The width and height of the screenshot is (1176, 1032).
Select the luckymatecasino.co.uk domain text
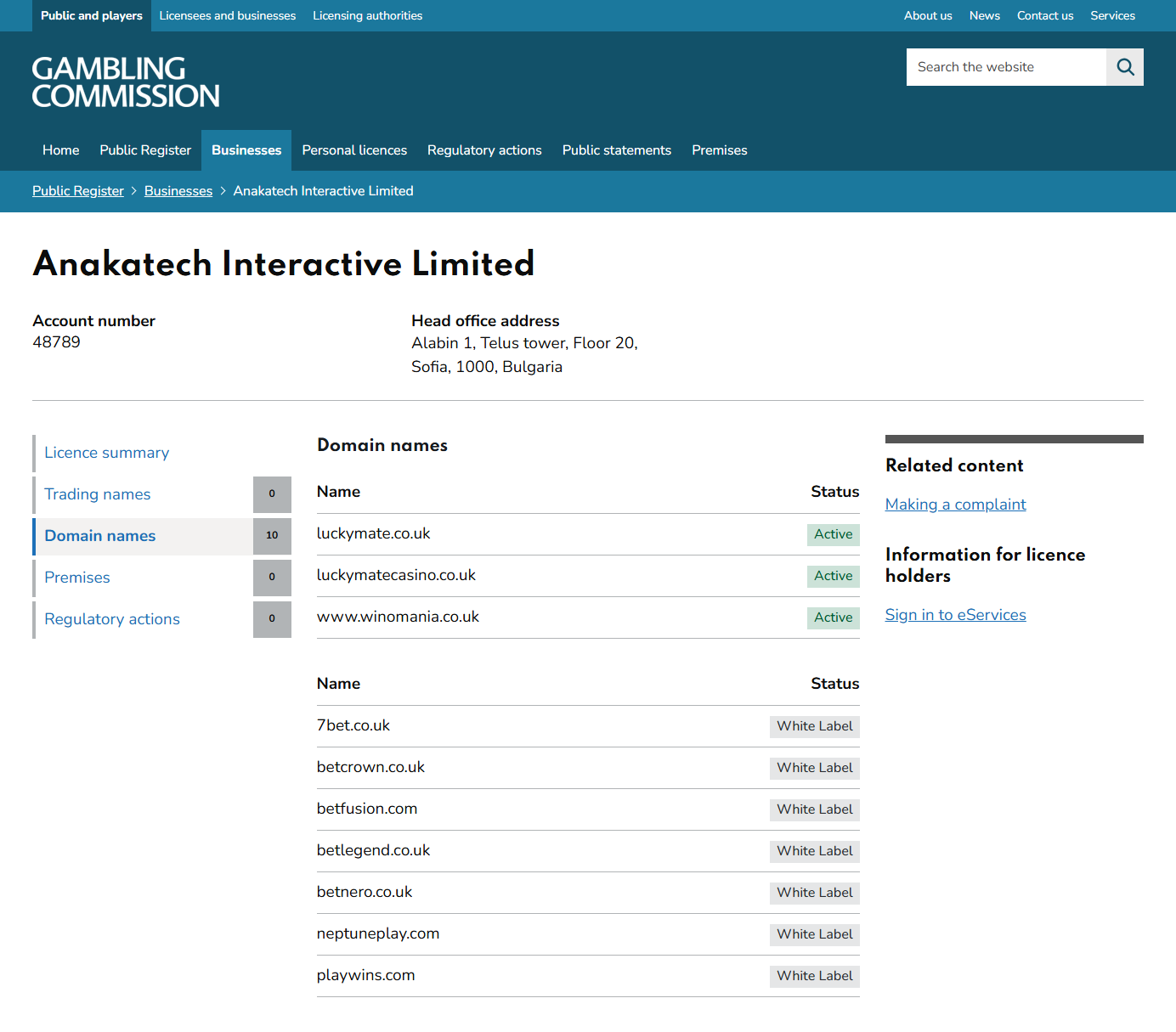(x=396, y=575)
